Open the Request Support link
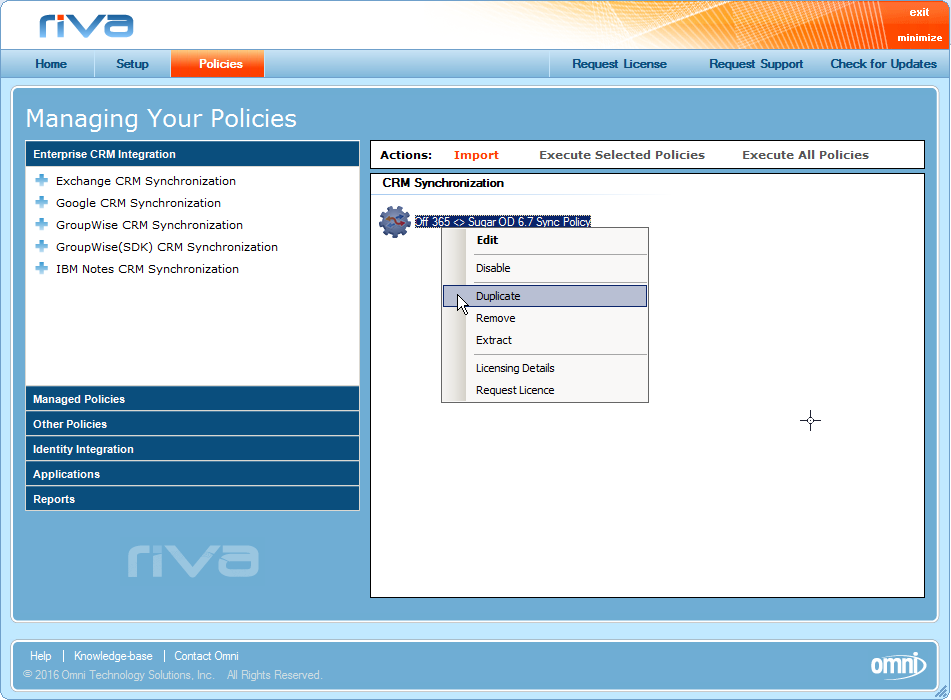The width and height of the screenshot is (951, 700). [756, 64]
